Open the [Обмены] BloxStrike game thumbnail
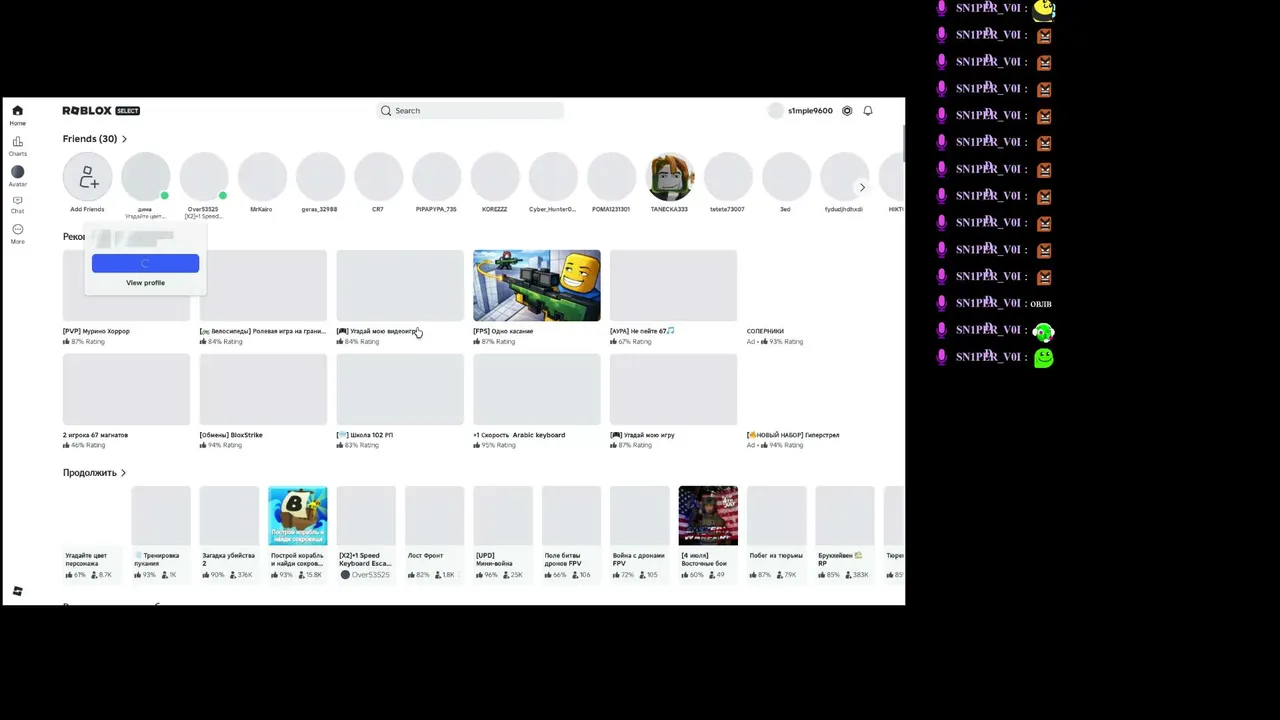Viewport: 1280px width, 720px height. click(263, 390)
